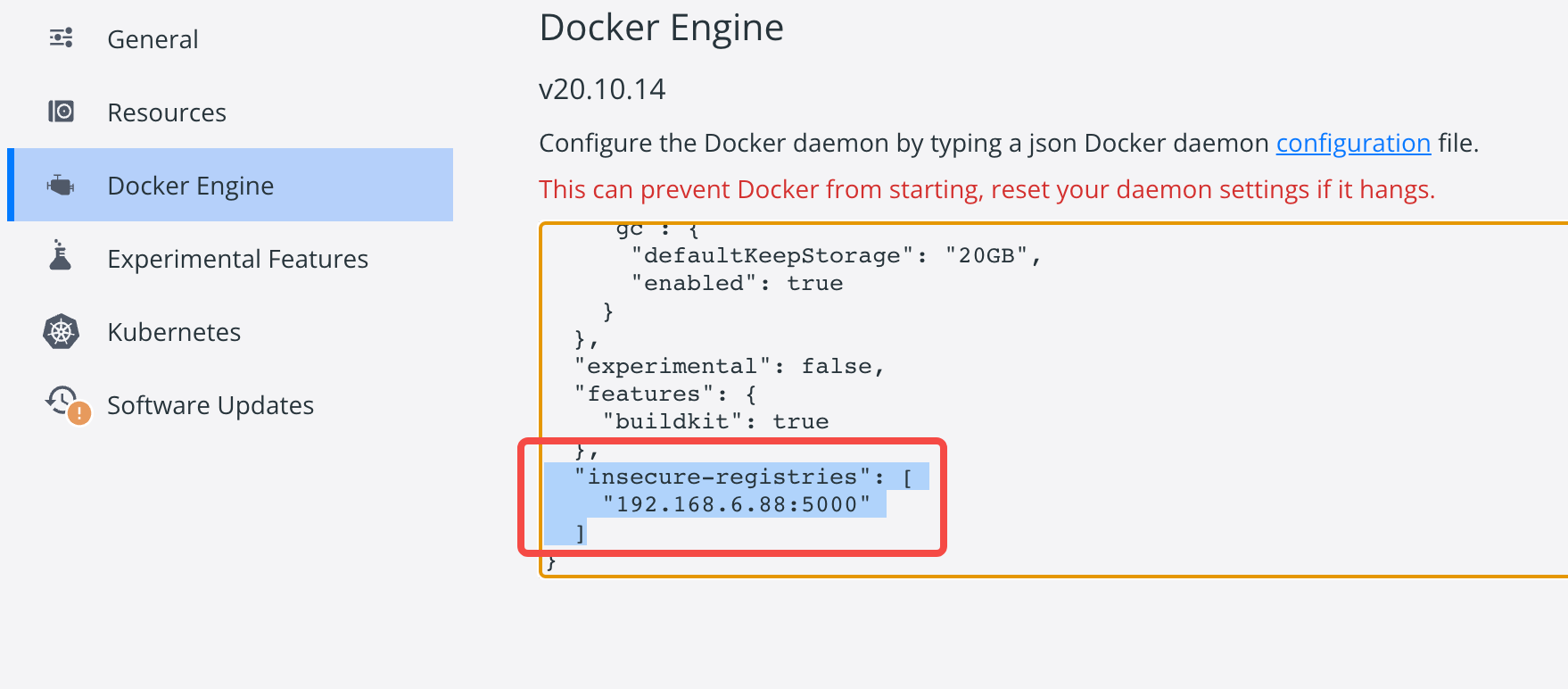Click the "192.168.6.88:5000" registry entry

(x=737, y=505)
